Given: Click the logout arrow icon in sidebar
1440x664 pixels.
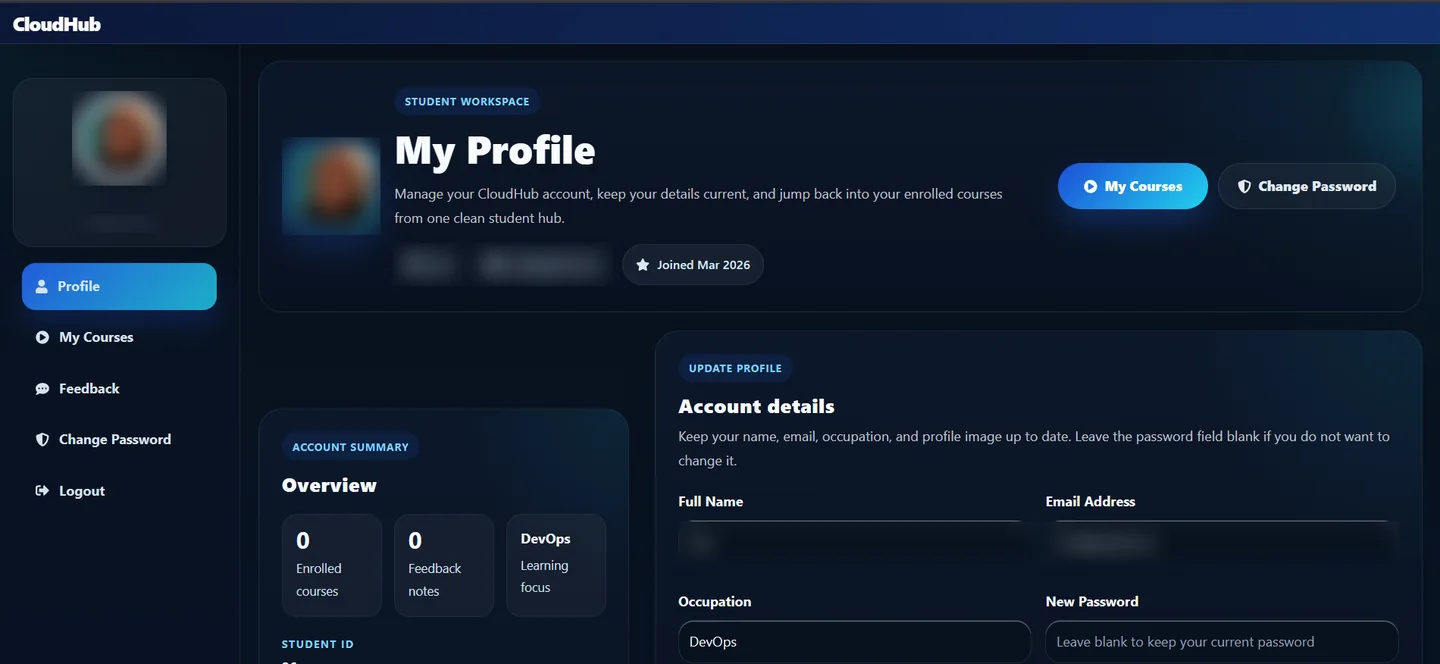Looking at the screenshot, I should click(42, 491).
